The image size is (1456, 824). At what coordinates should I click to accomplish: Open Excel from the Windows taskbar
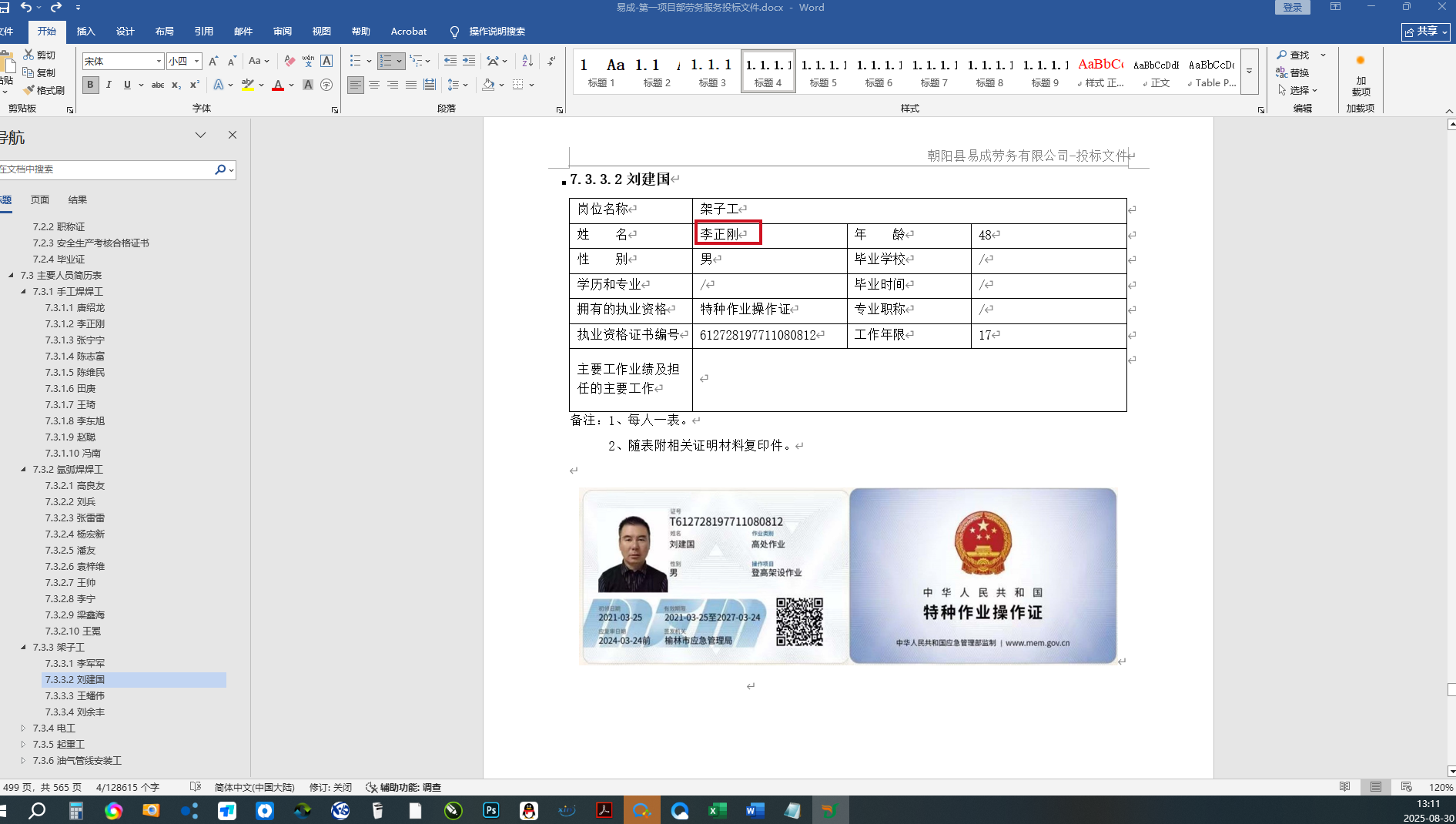pyautogui.click(x=717, y=810)
